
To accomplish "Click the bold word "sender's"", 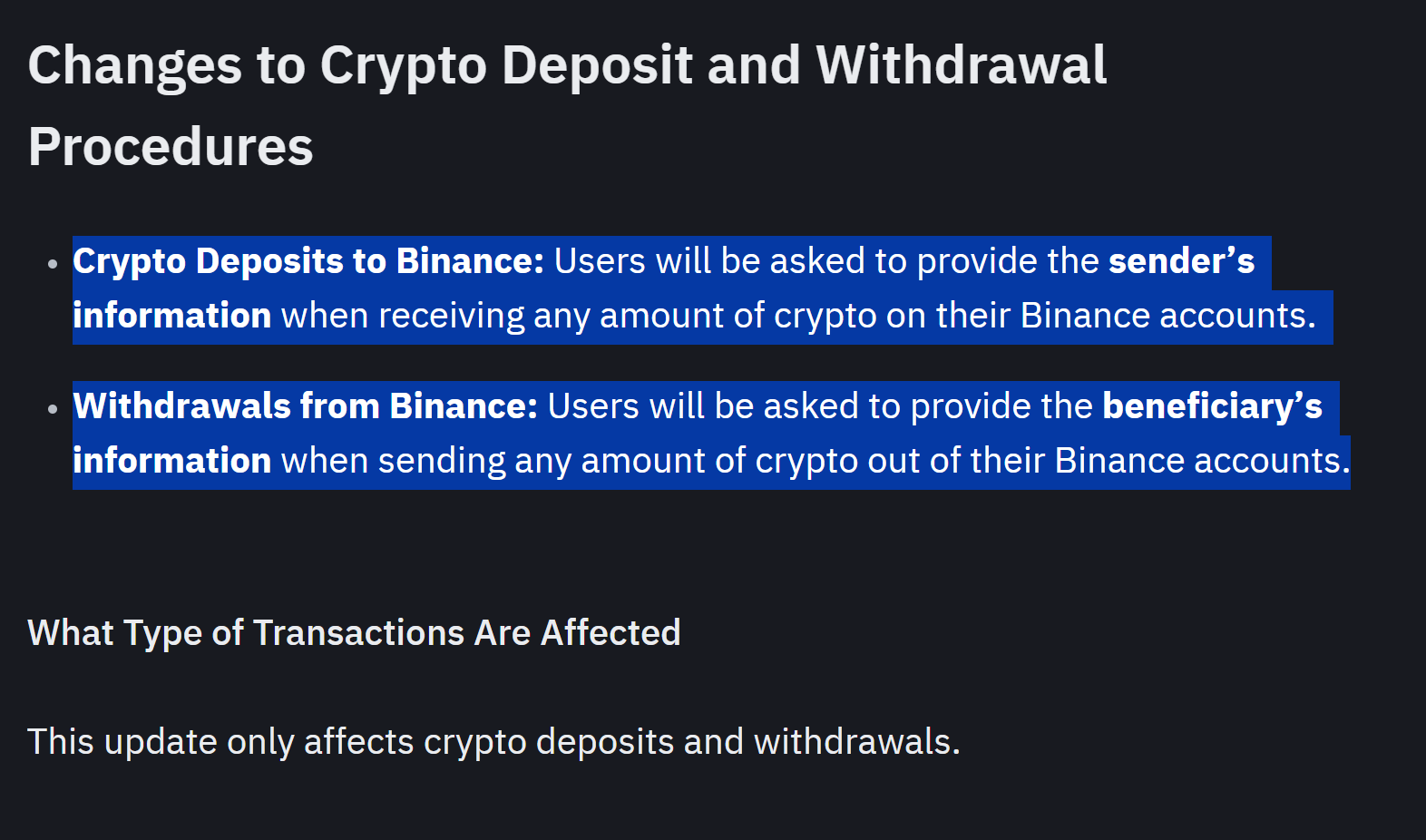I will (x=1181, y=261).
